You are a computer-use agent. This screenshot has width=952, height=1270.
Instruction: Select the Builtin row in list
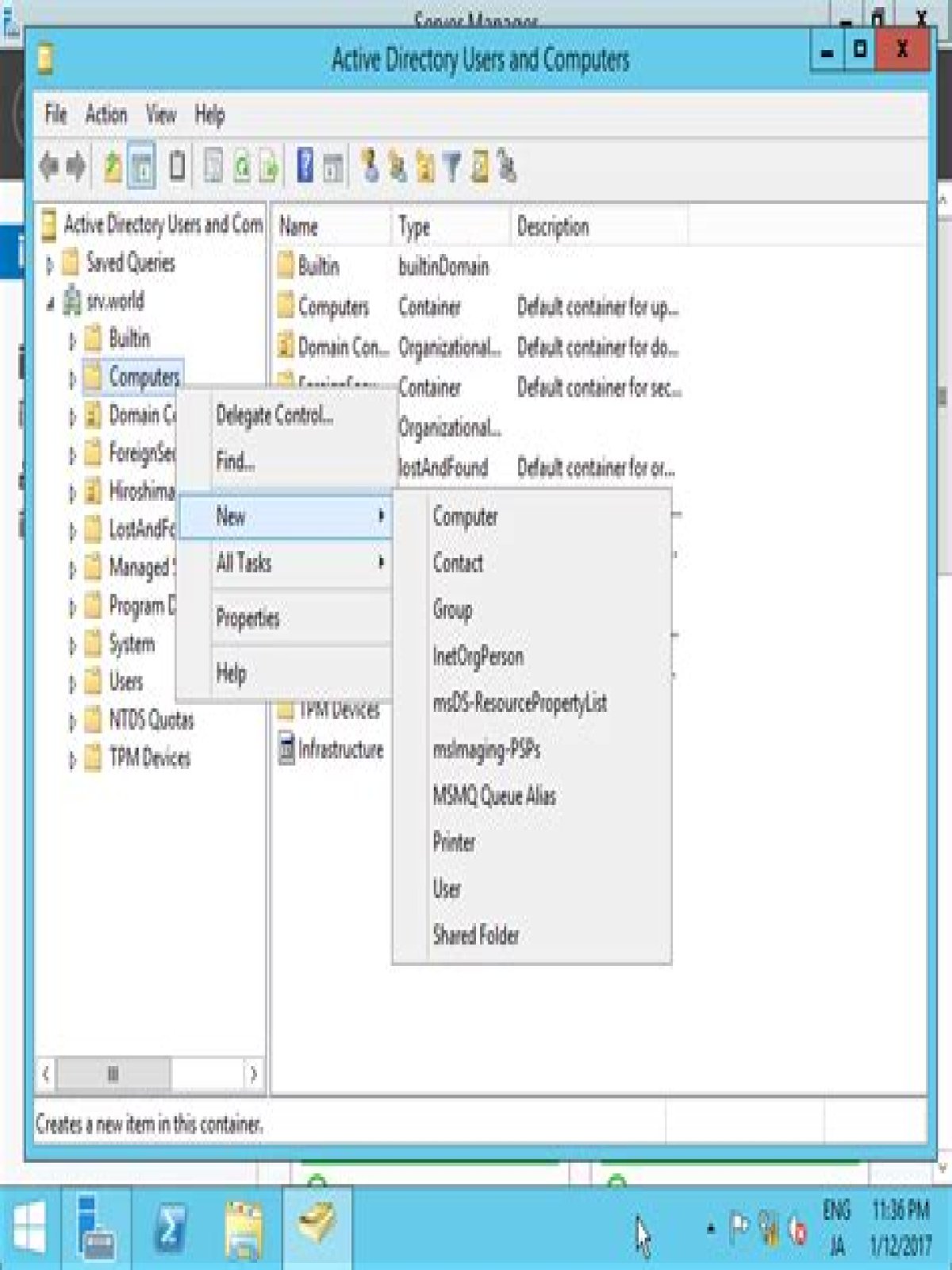[x=478, y=267]
